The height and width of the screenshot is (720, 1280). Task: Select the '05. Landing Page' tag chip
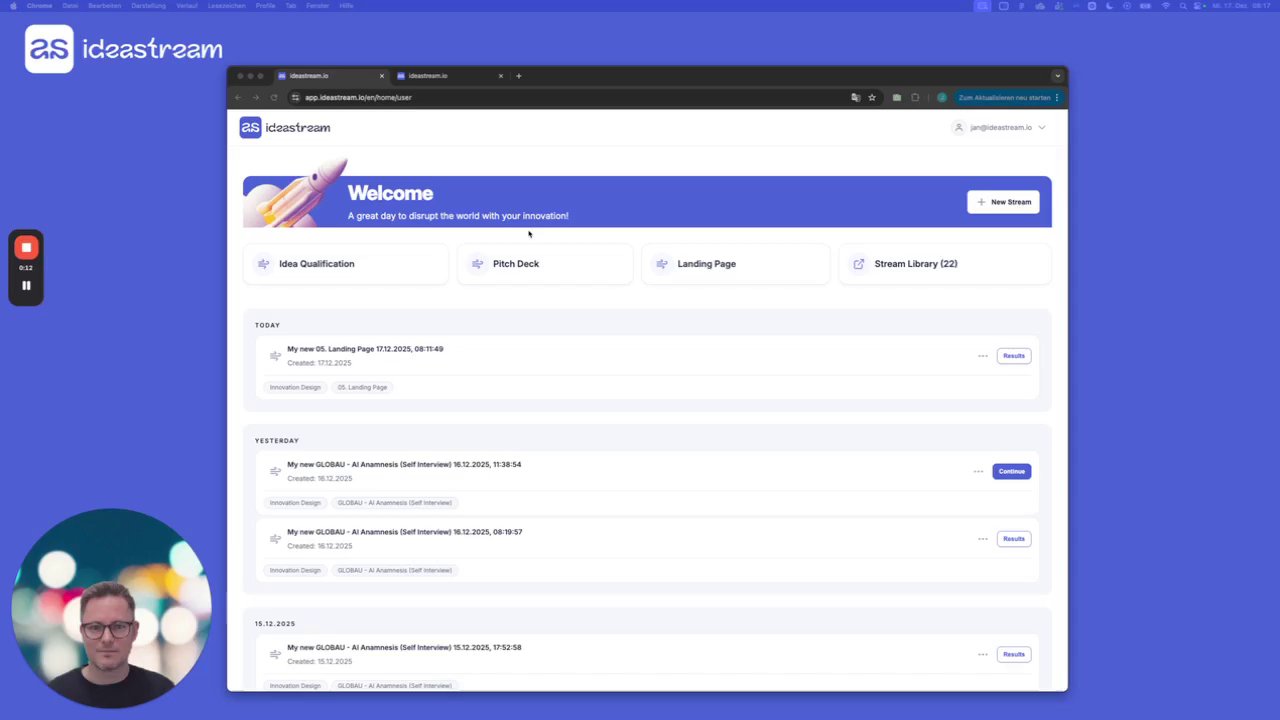(362, 387)
